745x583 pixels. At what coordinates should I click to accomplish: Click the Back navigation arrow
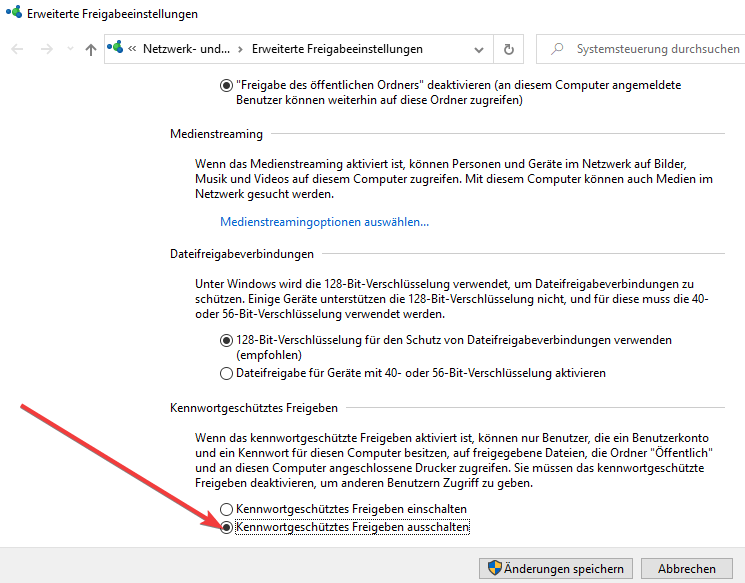[x=17, y=49]
